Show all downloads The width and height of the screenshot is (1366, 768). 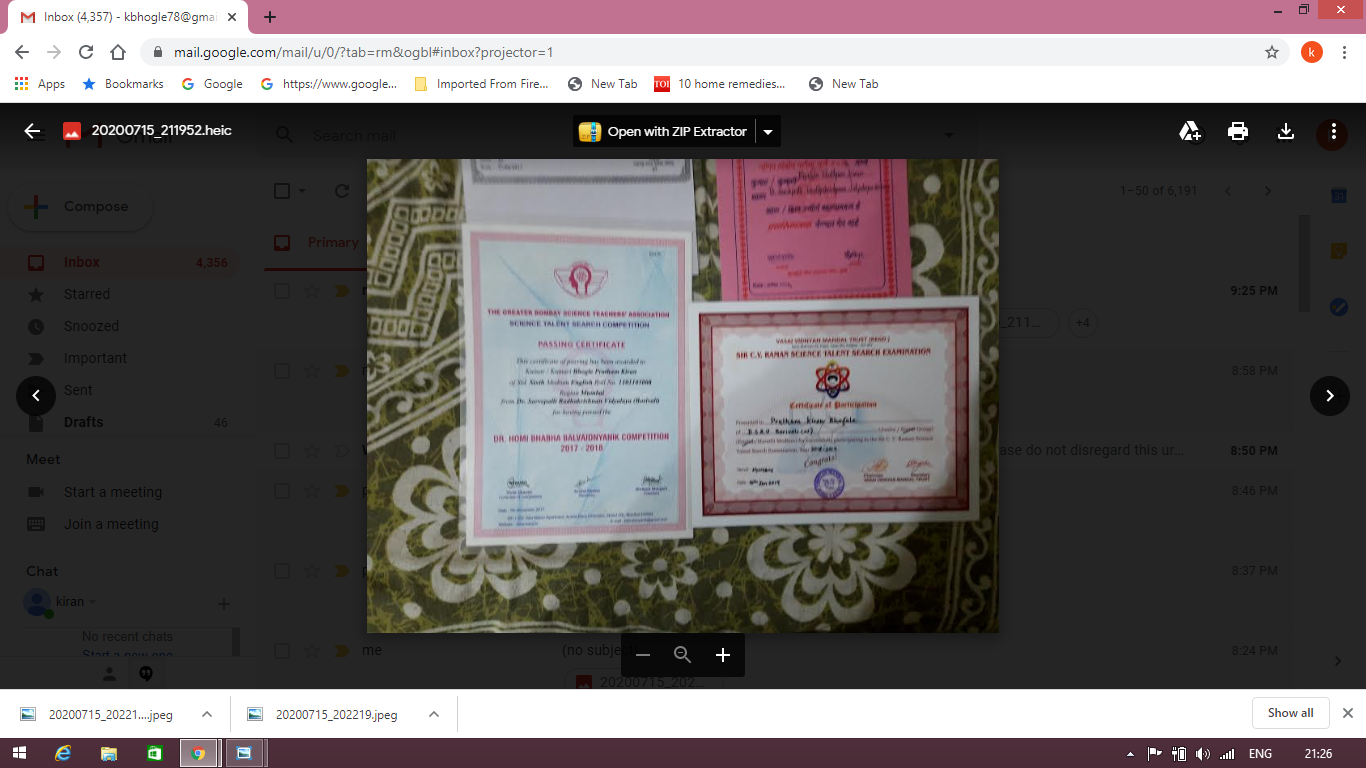tap(1290, 713)
